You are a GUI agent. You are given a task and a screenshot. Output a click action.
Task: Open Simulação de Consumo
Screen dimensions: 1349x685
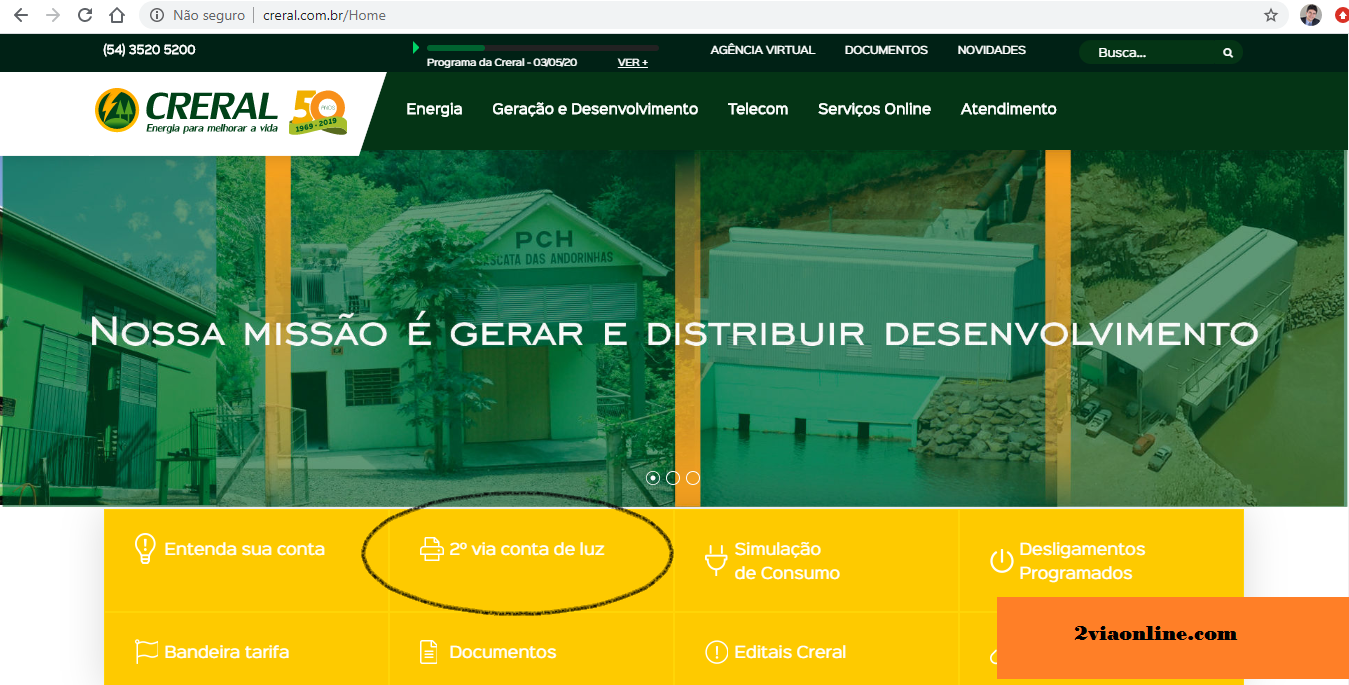point(787,561)
